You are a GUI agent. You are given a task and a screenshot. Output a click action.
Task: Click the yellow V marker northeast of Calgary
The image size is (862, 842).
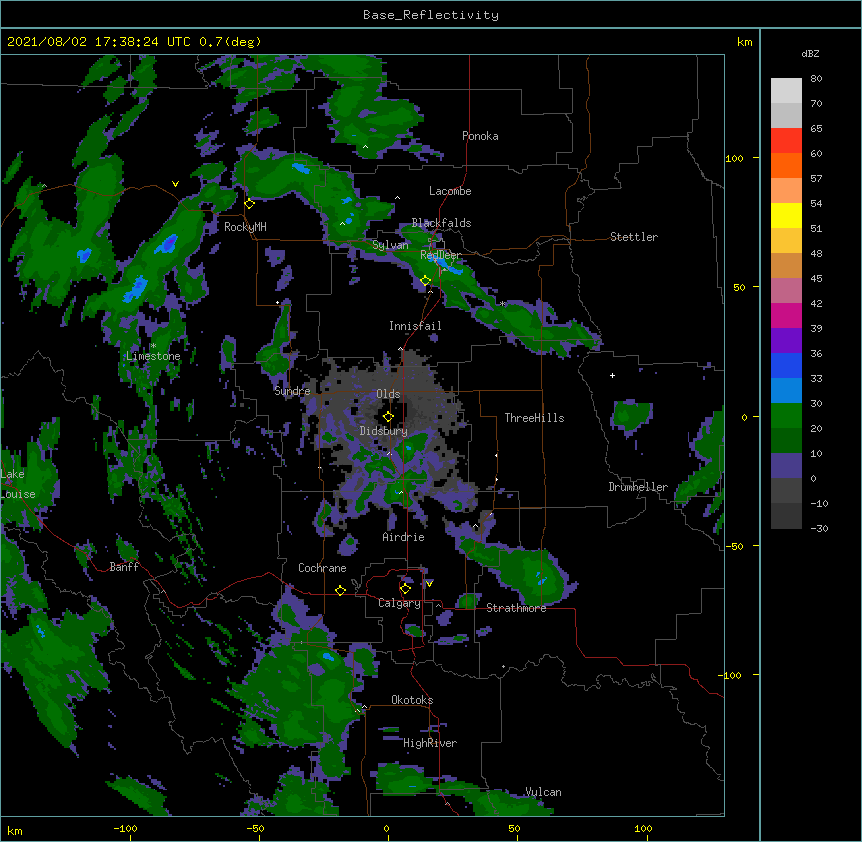[x=429, y=584]
